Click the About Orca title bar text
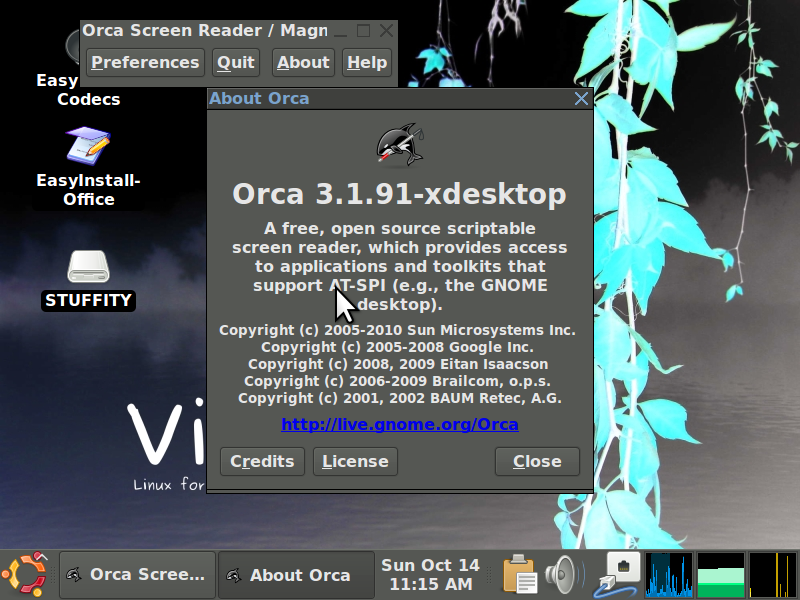800x600 pixels. [259, 98]
